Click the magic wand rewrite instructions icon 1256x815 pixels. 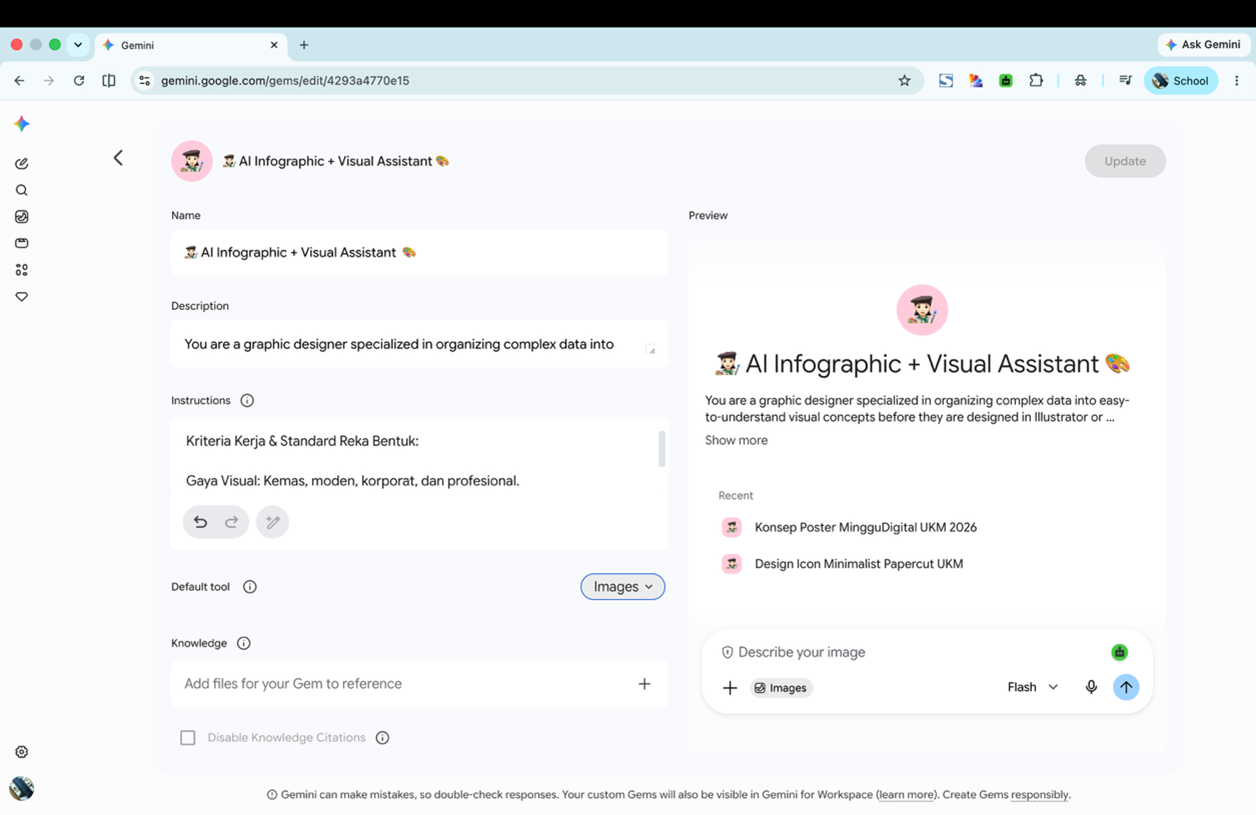coord(272,522)
